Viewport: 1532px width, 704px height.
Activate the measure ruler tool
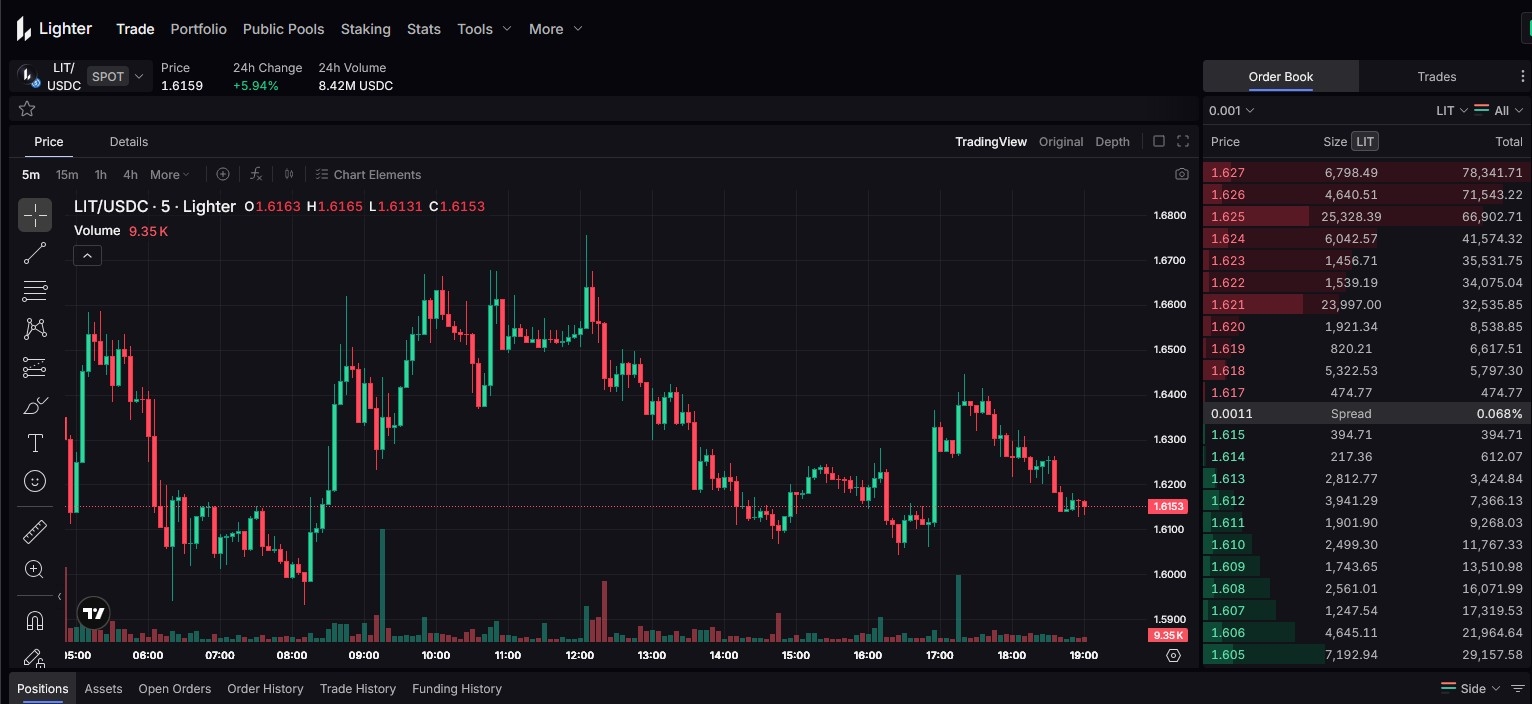click(35, 531)
